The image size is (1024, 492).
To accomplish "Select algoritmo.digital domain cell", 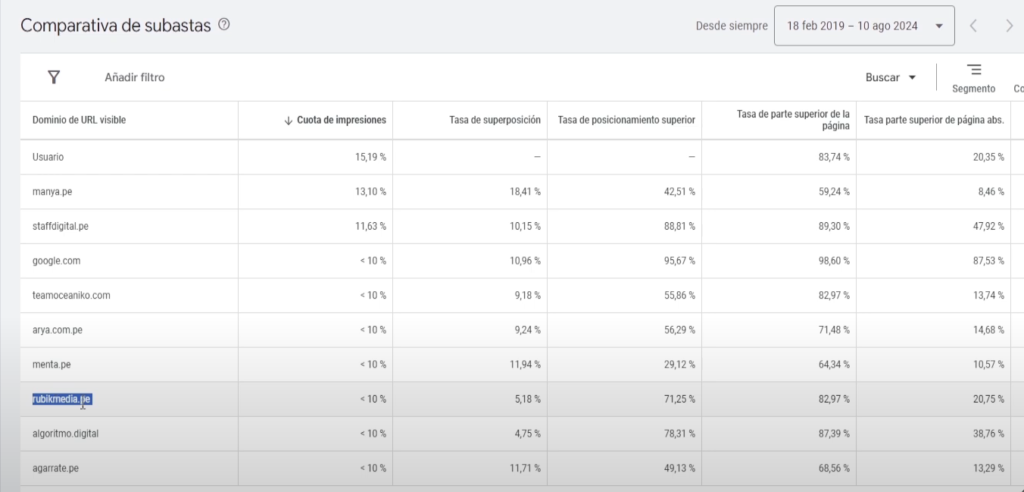I will click(66, 434).
